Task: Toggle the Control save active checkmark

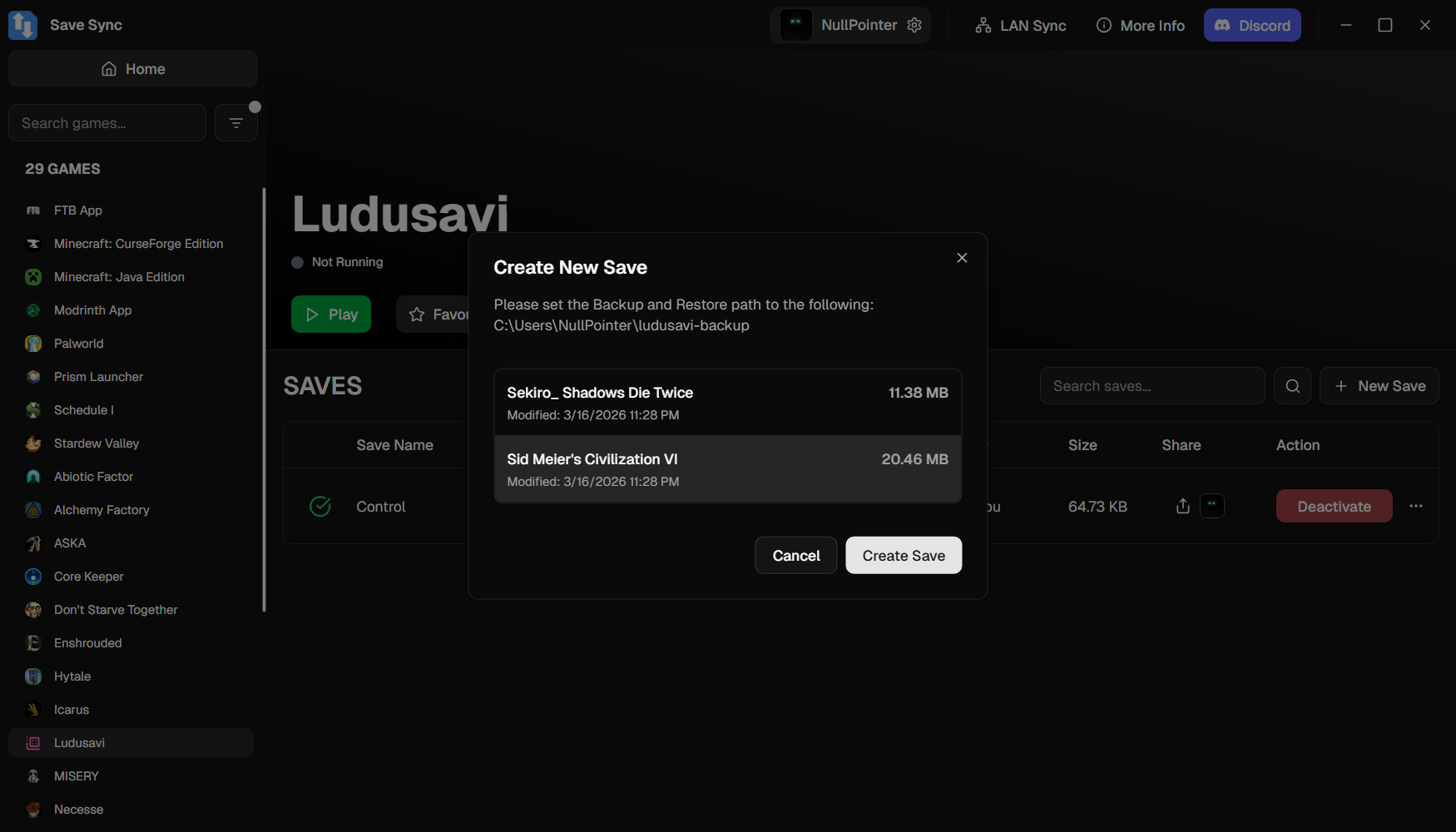Action: [x=320, y=506]
